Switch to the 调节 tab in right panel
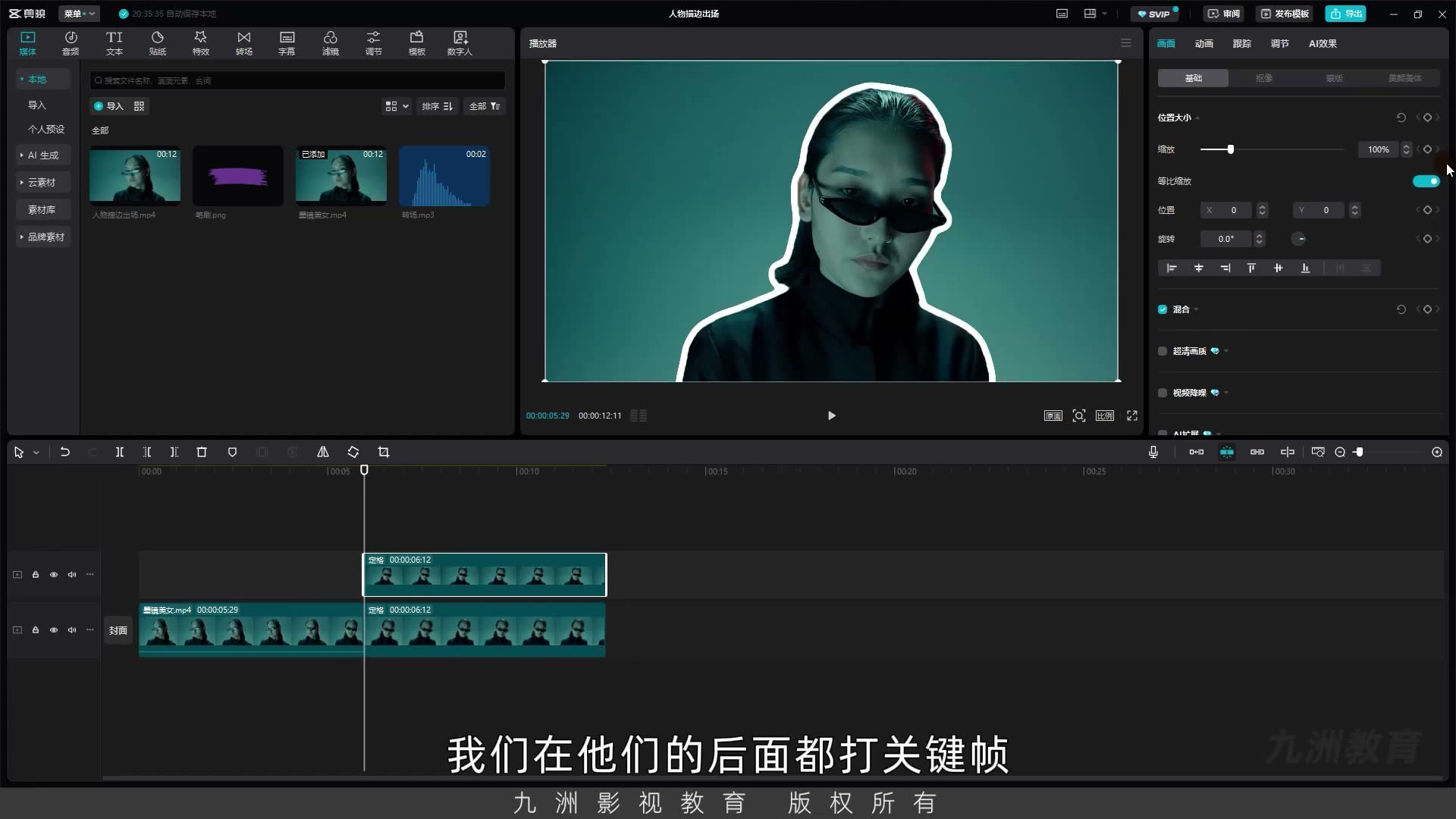Screen dimensions: 1456x819 1280,43
